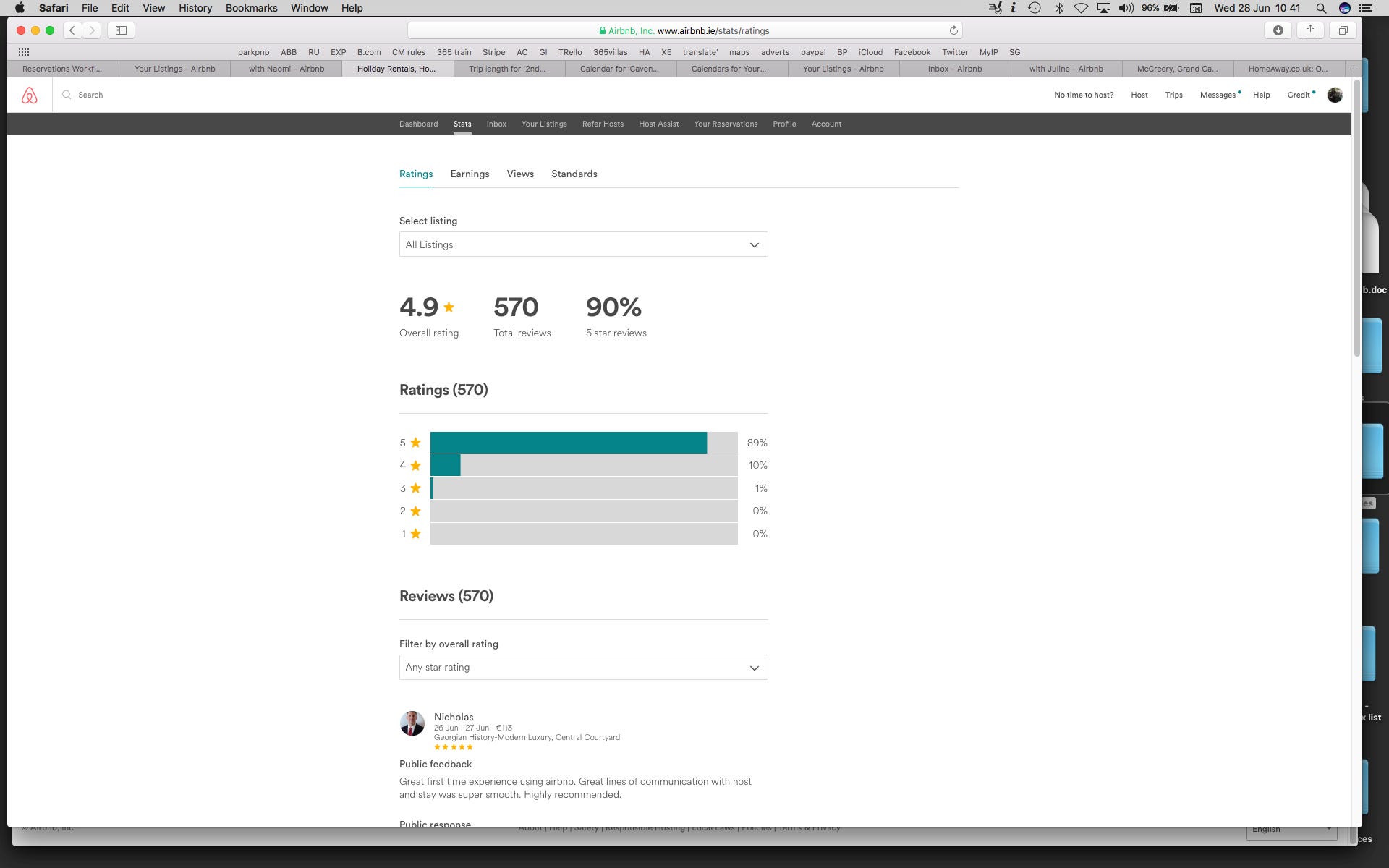Click the show all tabs icon
Screen dimensions: 1389x868
1343,30
